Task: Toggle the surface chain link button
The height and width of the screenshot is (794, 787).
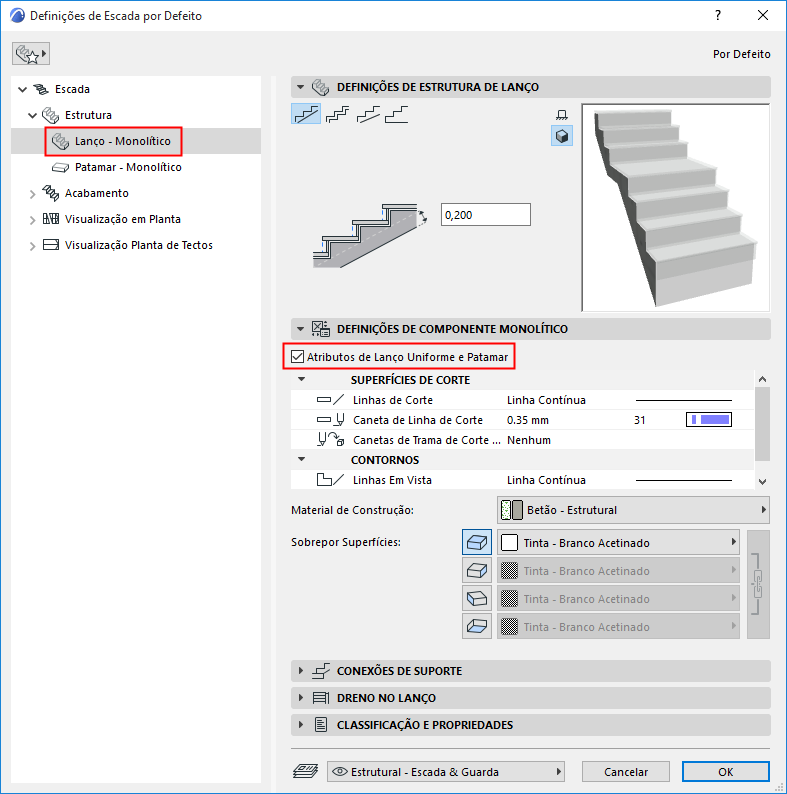Action: coord(758,584)
